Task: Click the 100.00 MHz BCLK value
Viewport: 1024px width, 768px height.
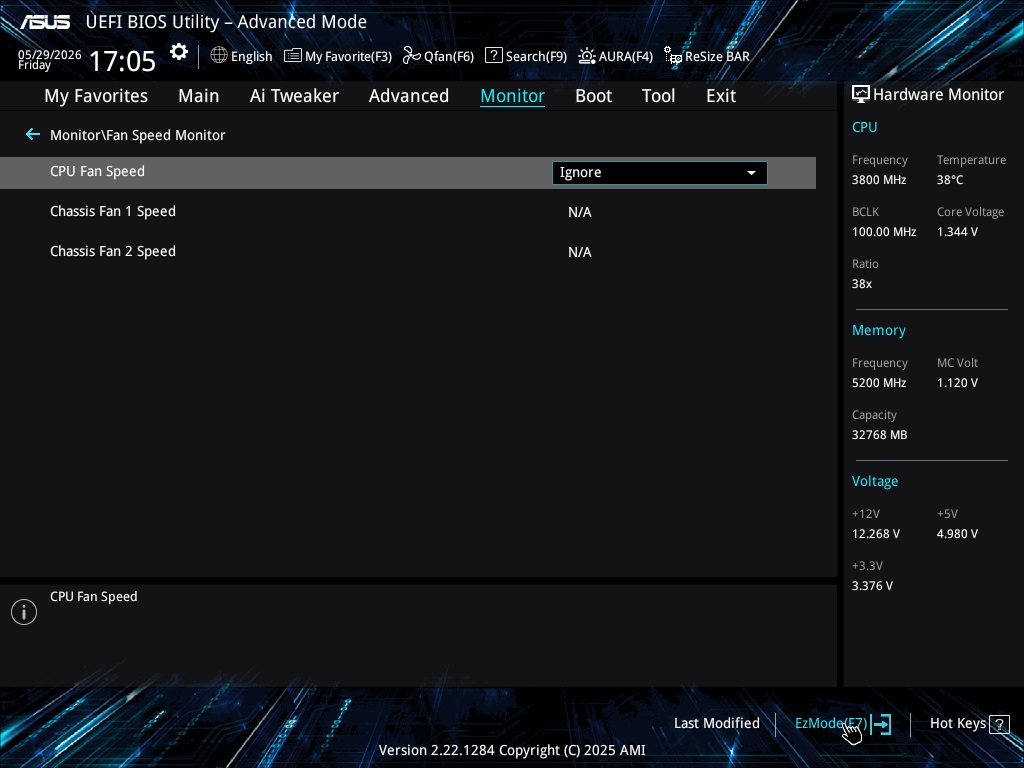Action: (x=884, y=232)
